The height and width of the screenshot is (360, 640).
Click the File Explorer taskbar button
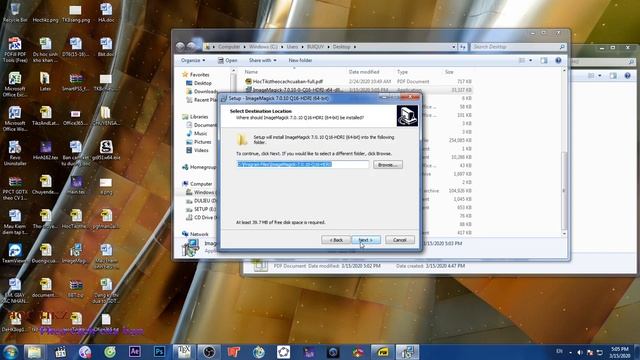click(x=34, y=352)
